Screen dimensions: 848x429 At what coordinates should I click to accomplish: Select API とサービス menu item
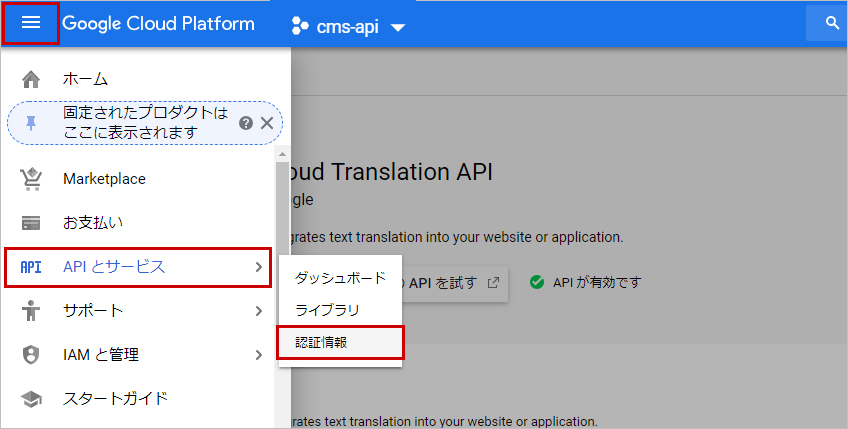[x=138, y=267]
